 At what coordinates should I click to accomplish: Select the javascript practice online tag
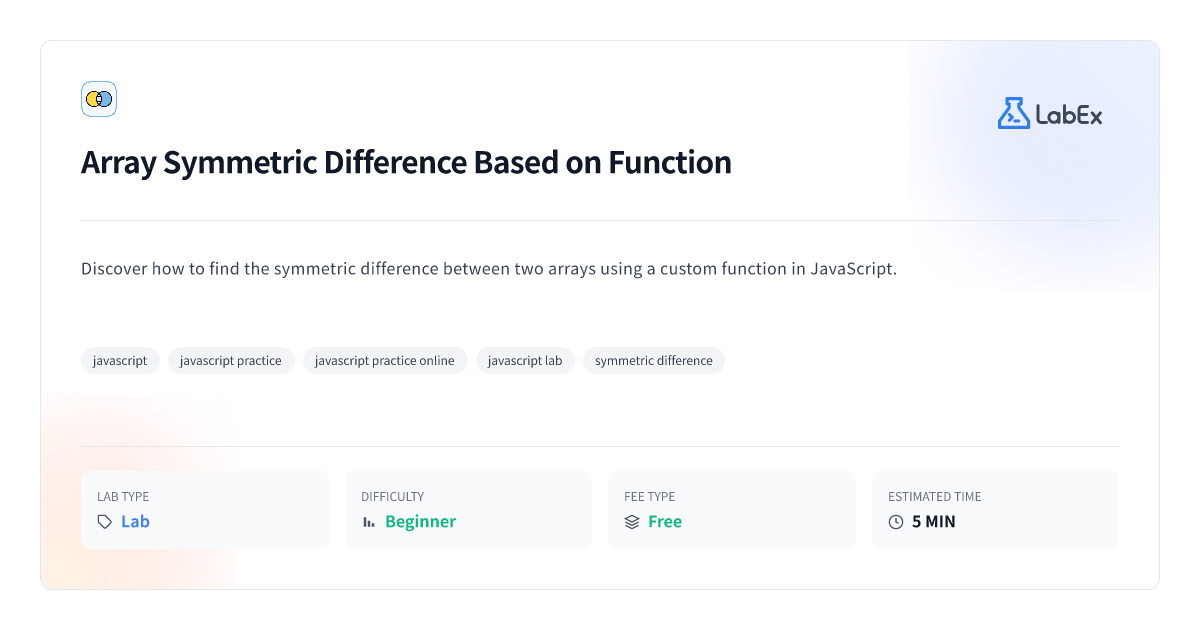pos(385,360)
